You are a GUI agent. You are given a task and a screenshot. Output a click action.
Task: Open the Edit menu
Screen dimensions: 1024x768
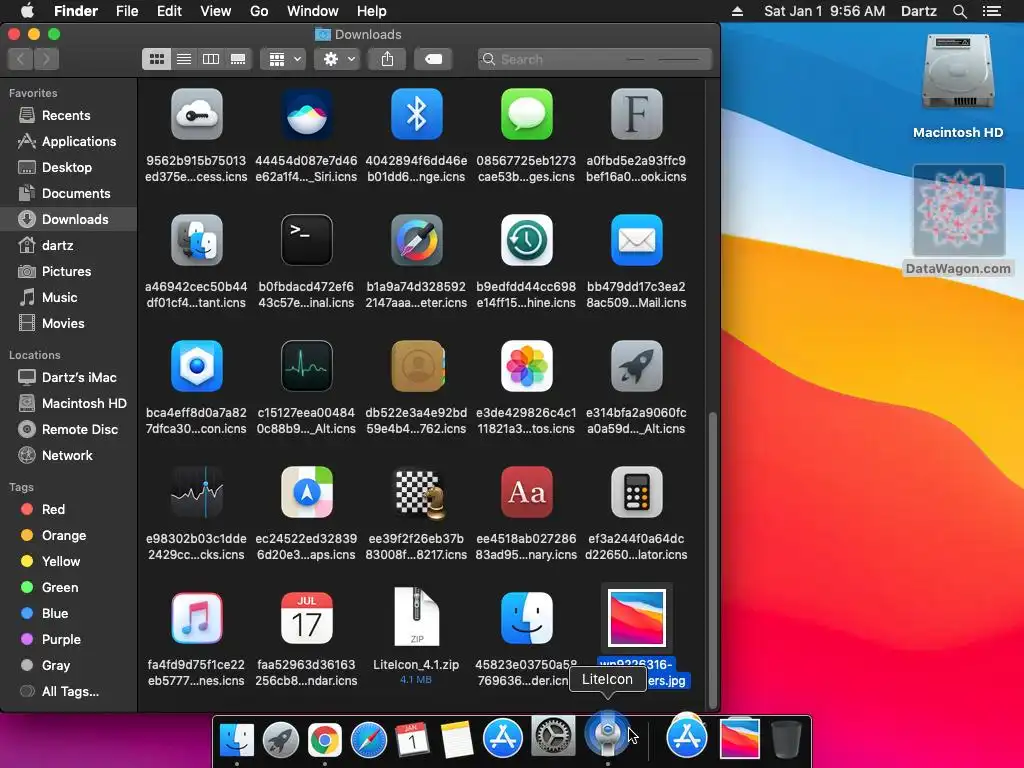click(169, 11)
